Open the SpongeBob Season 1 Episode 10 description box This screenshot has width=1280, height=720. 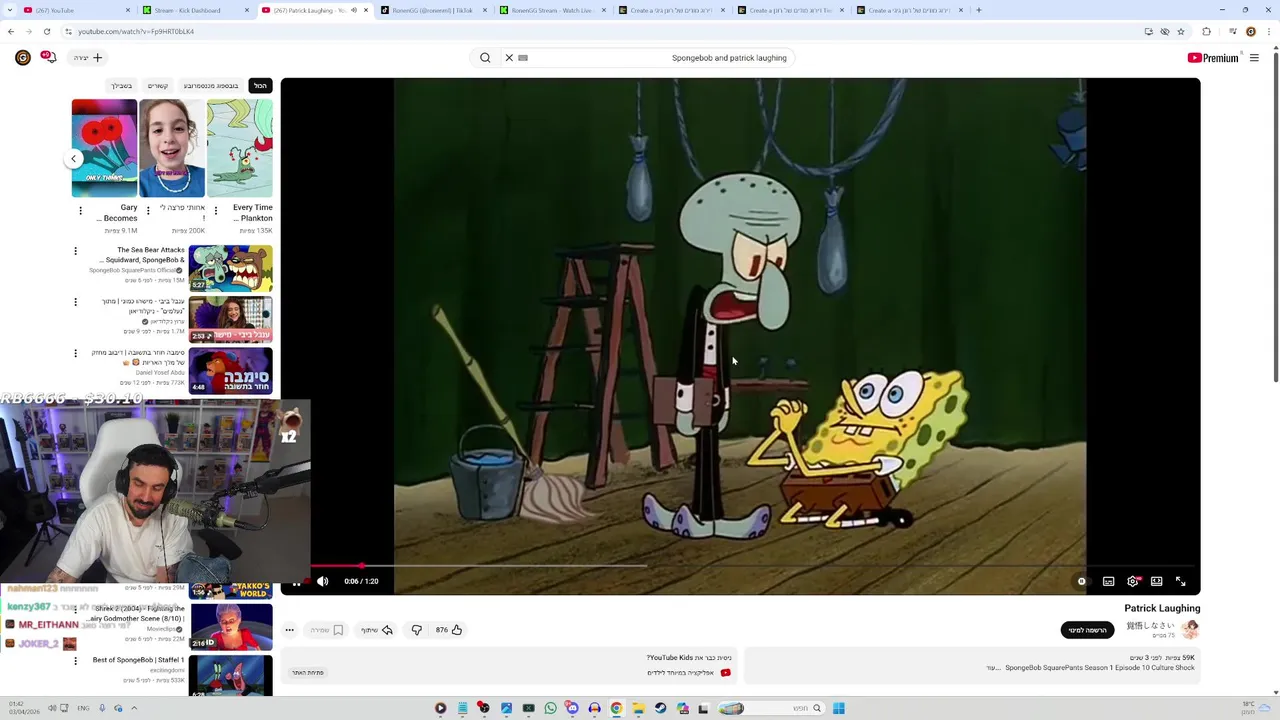972,664
